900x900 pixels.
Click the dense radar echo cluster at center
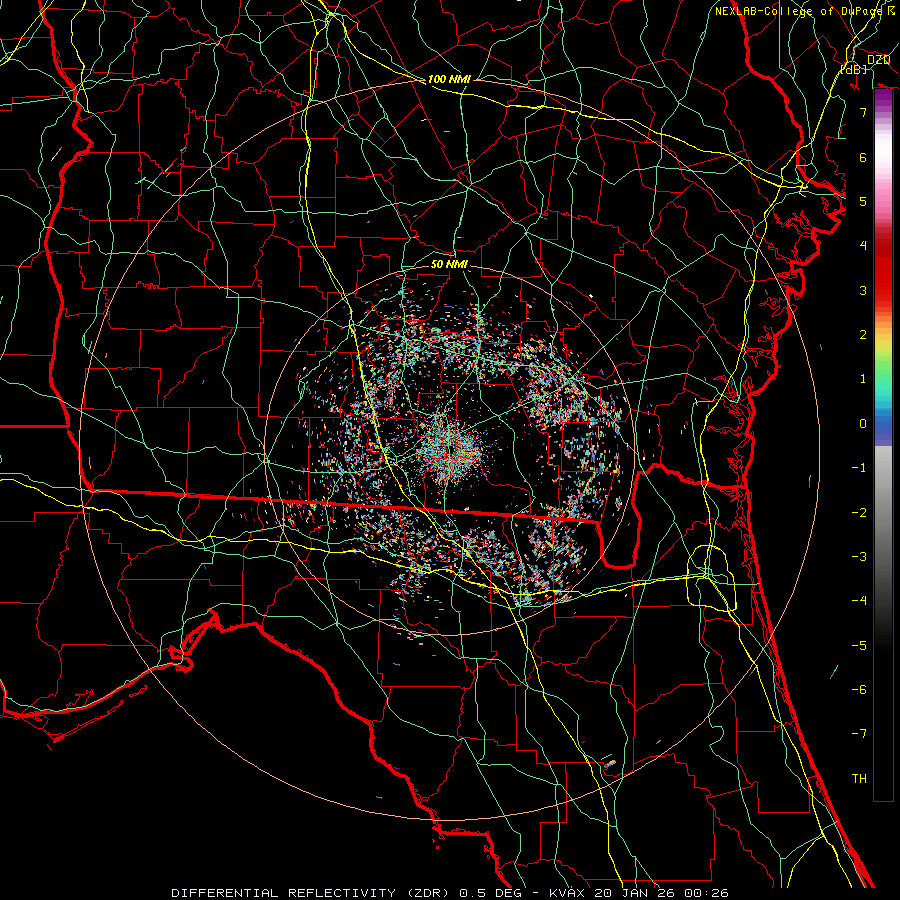coord(452,451)
